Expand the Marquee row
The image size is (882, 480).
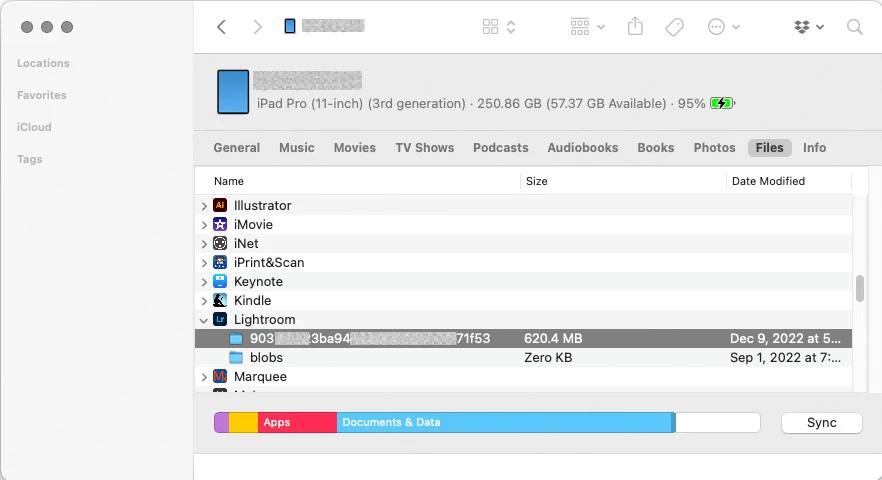pos(204,377)
